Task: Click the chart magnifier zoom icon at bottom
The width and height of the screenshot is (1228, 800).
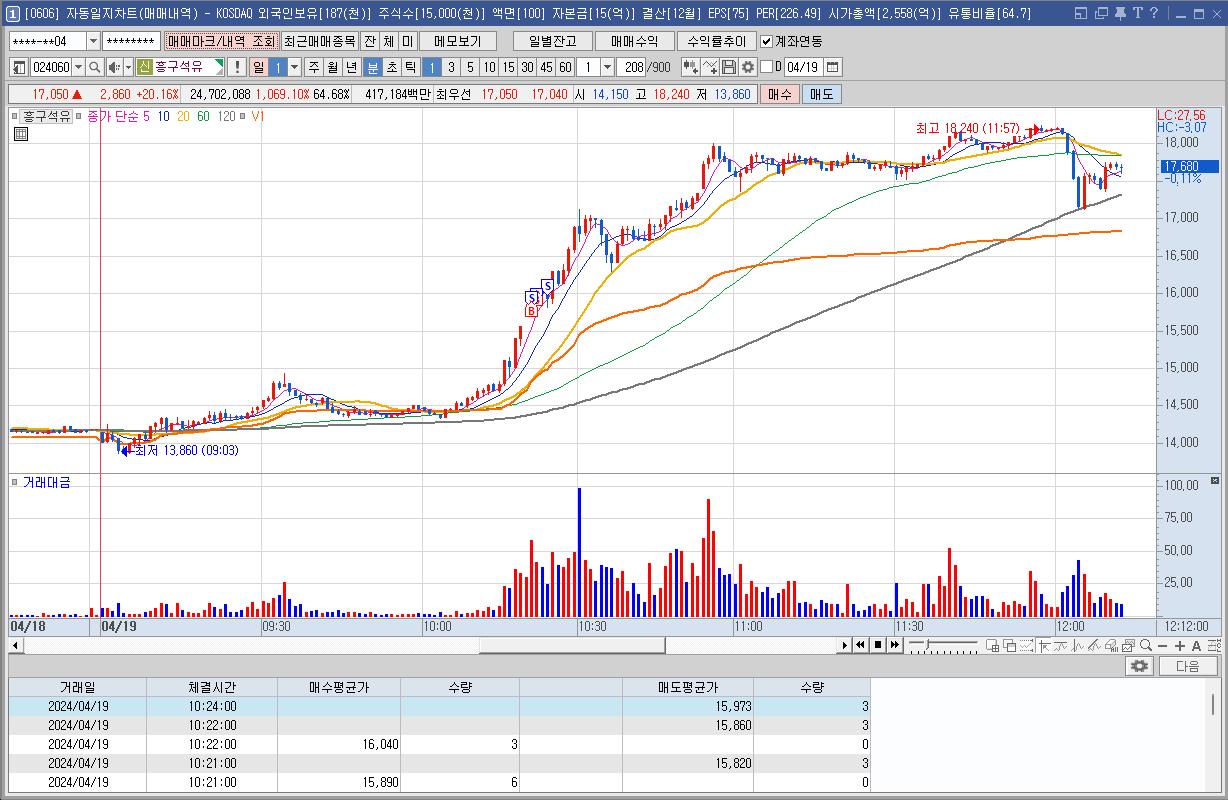Action: (x=1147, y=645)
